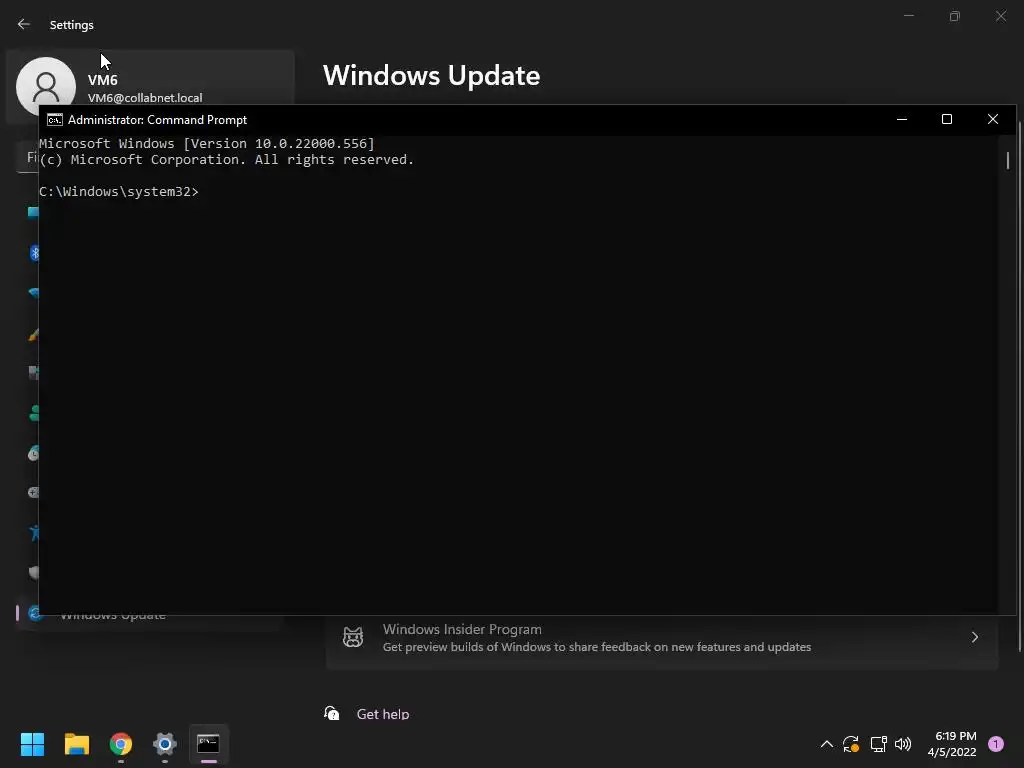Click the Settings window title text

point(72,25)
